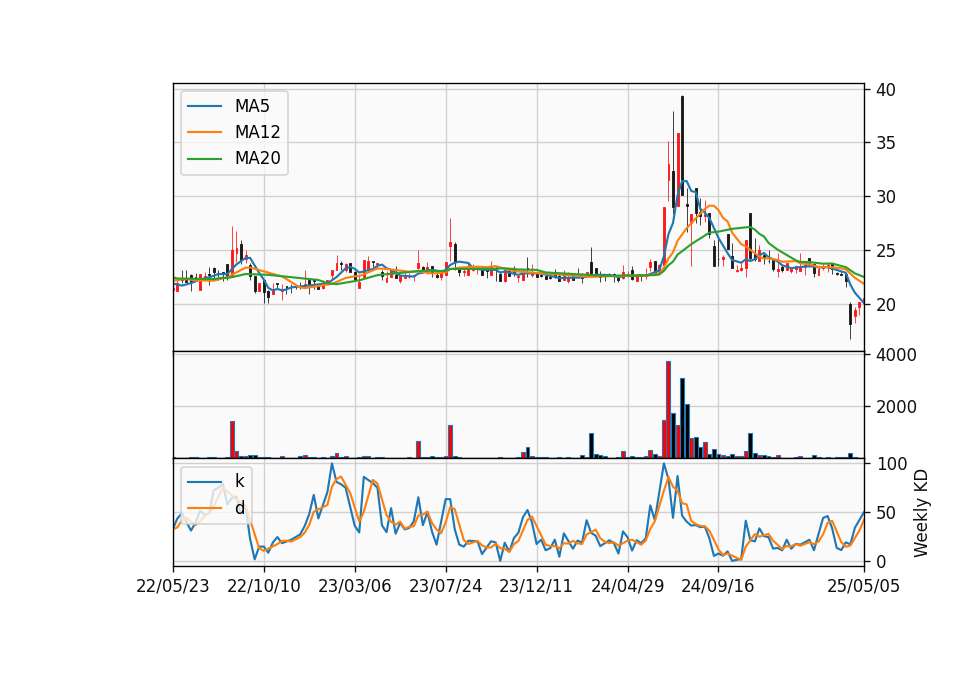Click the 2000 volume axis tick label
960x690 pixels.
pos(896,407)
